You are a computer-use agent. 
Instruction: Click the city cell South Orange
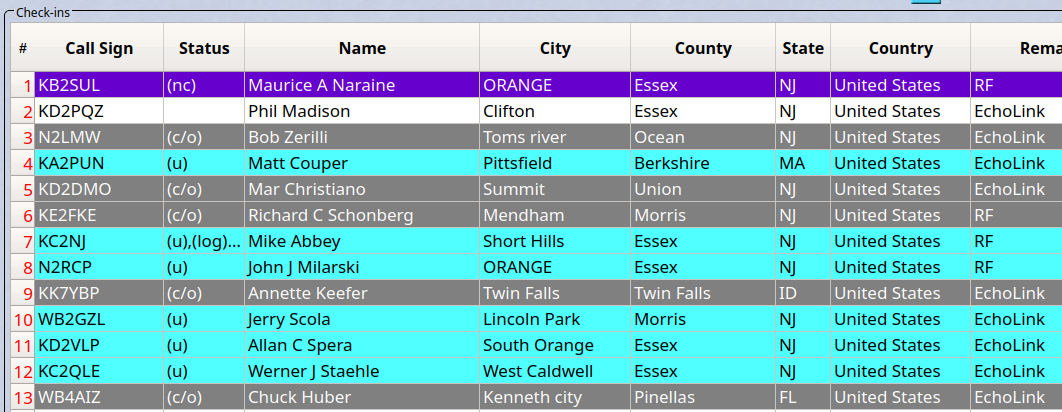[x=555, y=346]
